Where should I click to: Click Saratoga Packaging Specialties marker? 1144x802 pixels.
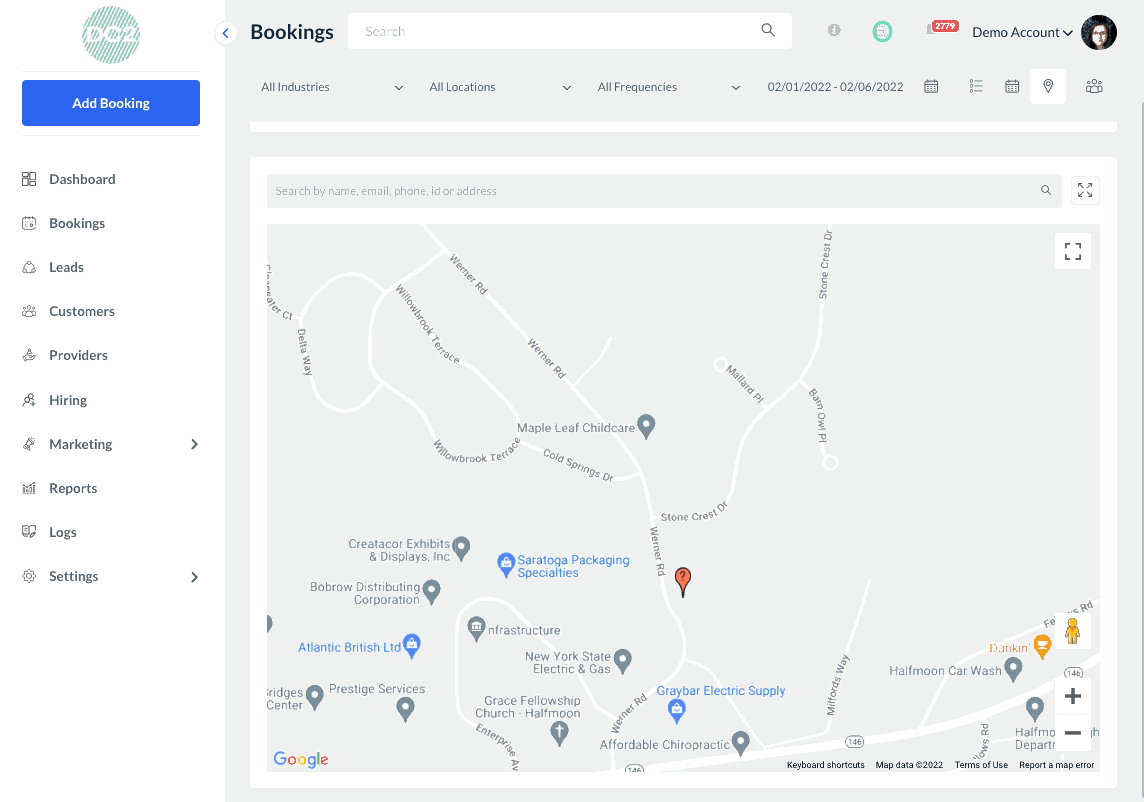pyautogui.click(x=506, y=565)
